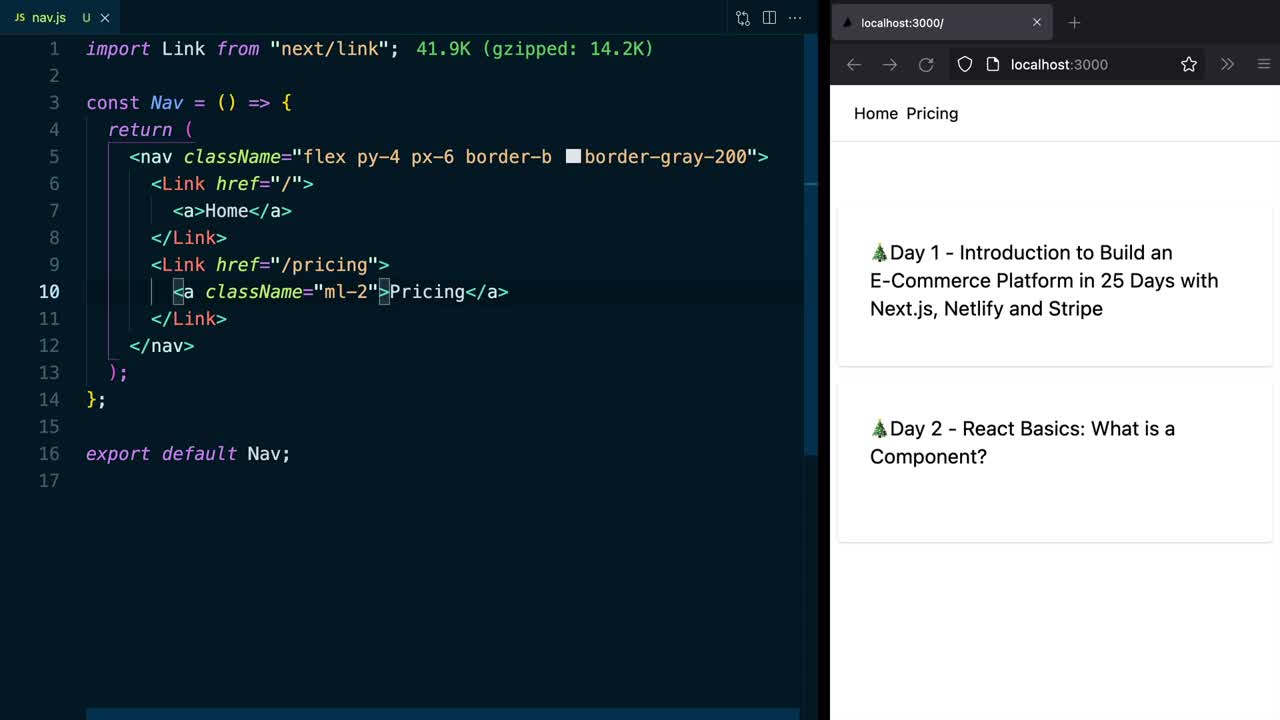Click the browser forward arrow
The height and width of the screenshot is (720, 1280).
tap(890, 64)
